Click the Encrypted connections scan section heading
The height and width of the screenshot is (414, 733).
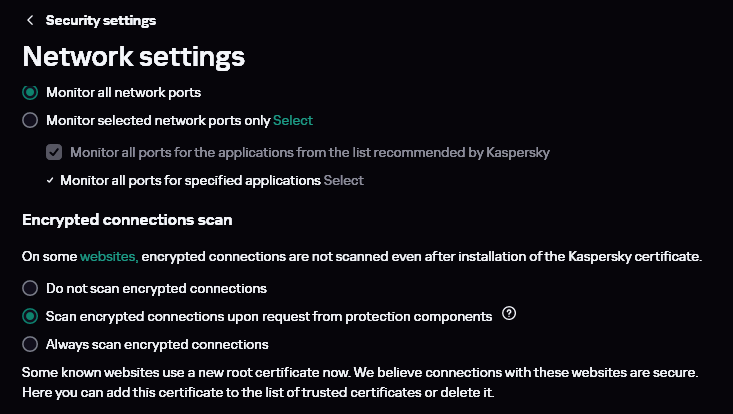[127, 218]
